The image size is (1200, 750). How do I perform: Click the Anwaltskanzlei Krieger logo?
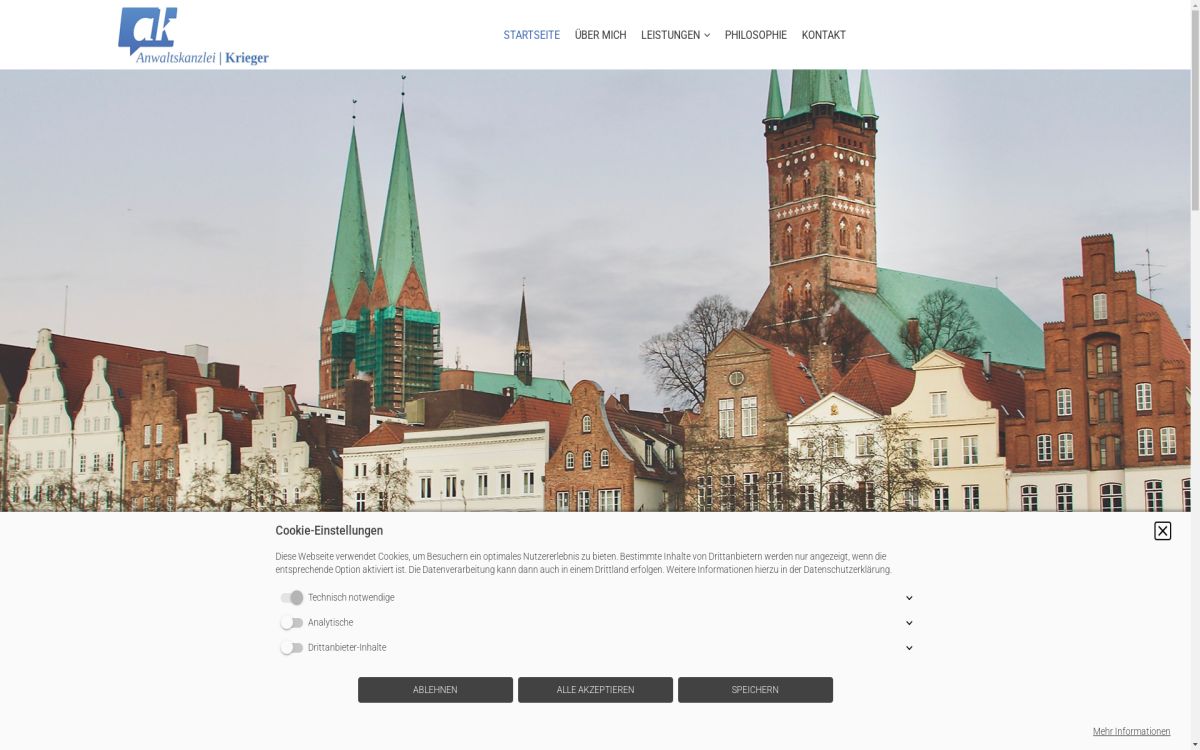click(192, 35)
